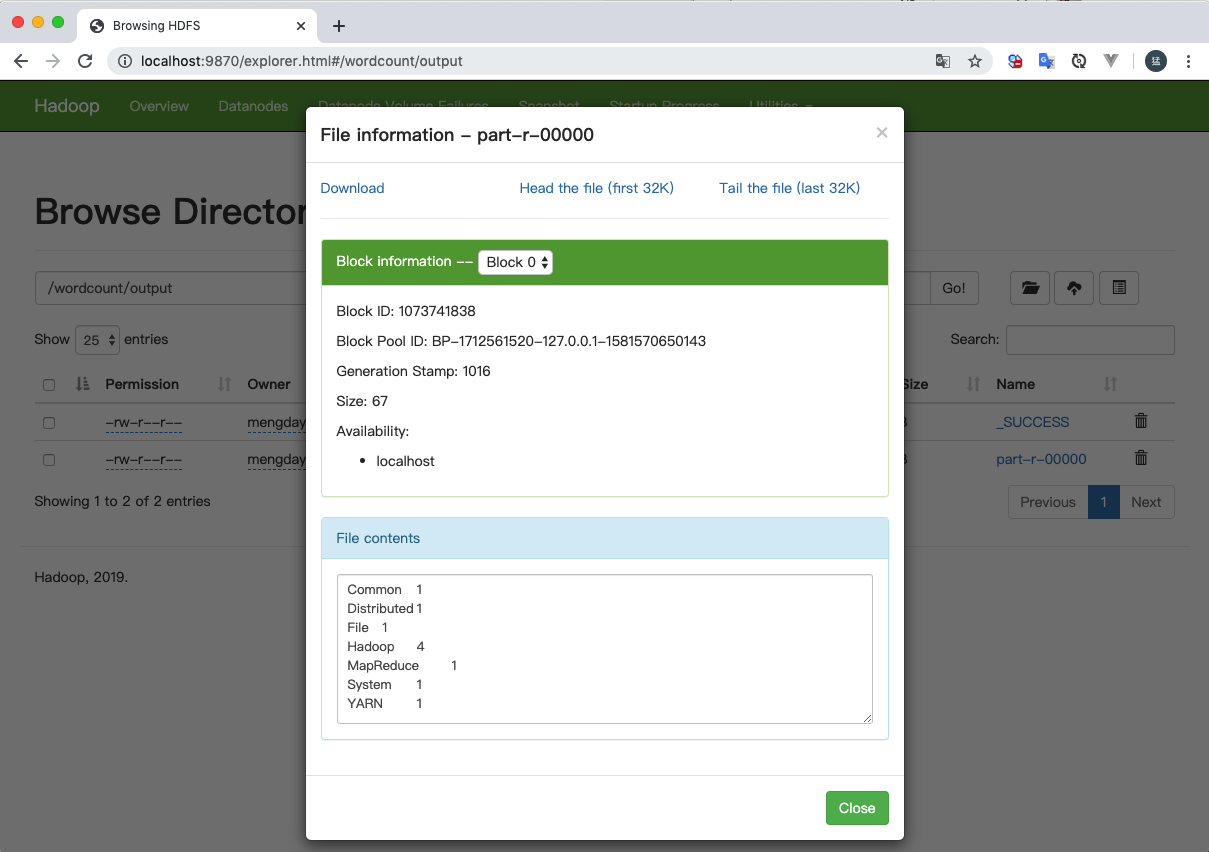Click the Download link

click(x=352, y=188)
